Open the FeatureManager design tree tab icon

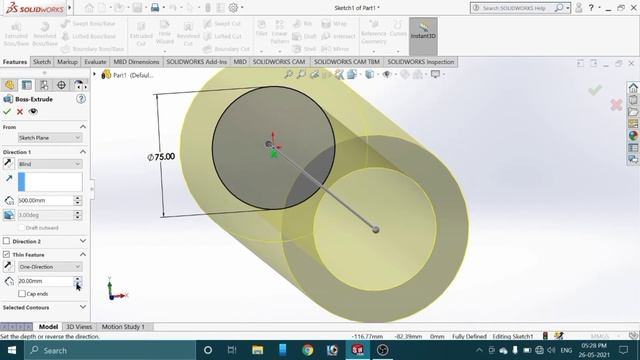tap(9, 85)
